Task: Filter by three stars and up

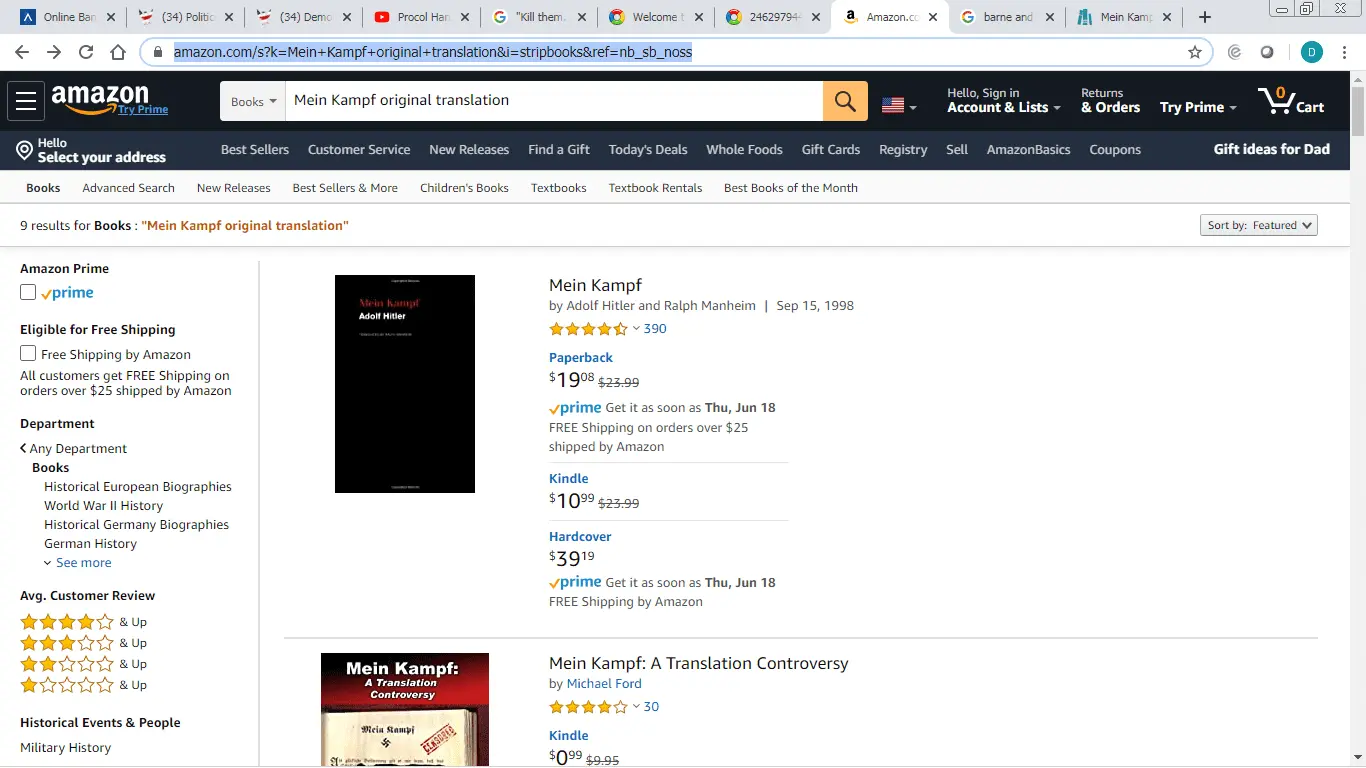Action: click(83, 643)
